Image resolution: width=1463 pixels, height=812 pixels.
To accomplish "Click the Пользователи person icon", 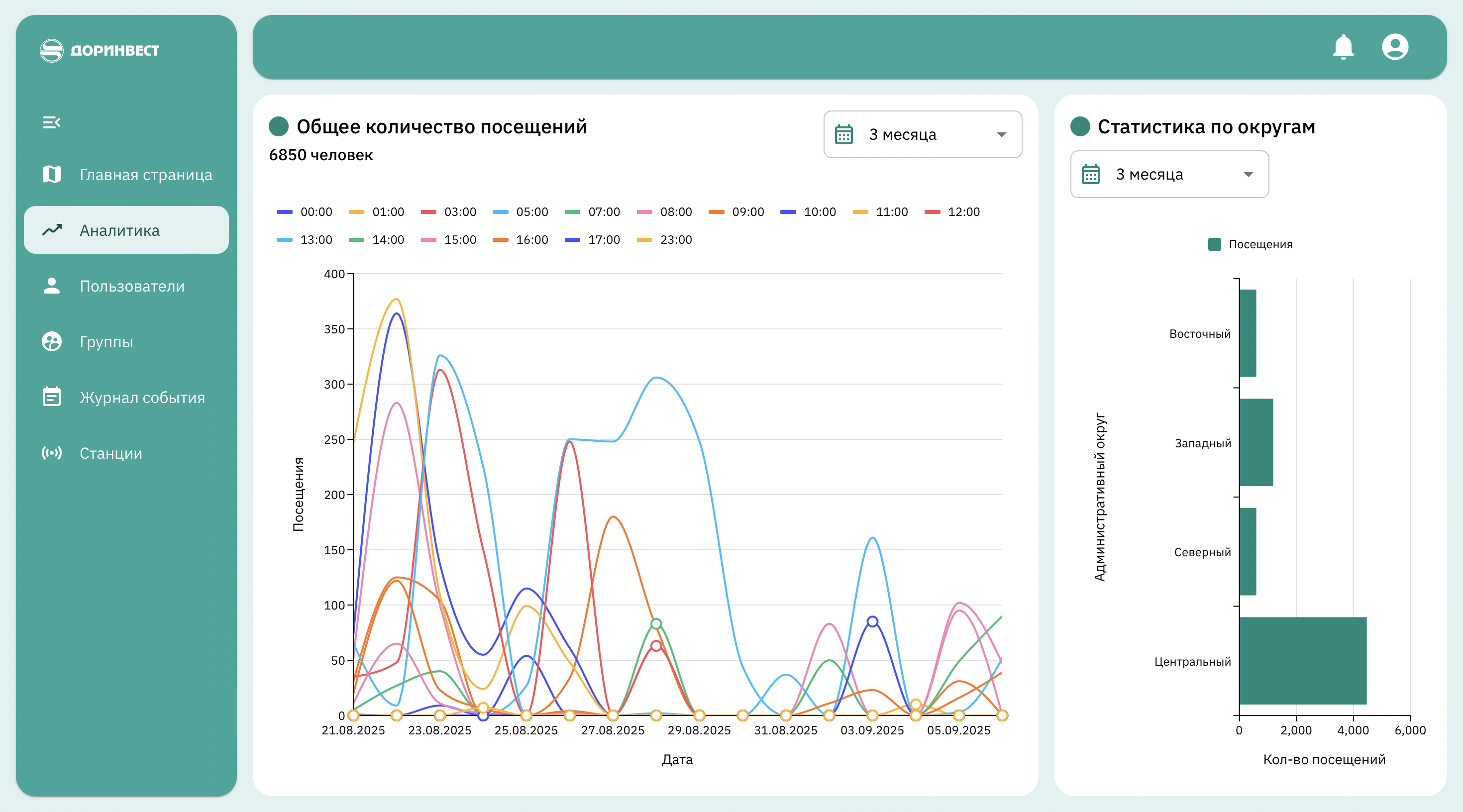I will (x=52, y=286).
